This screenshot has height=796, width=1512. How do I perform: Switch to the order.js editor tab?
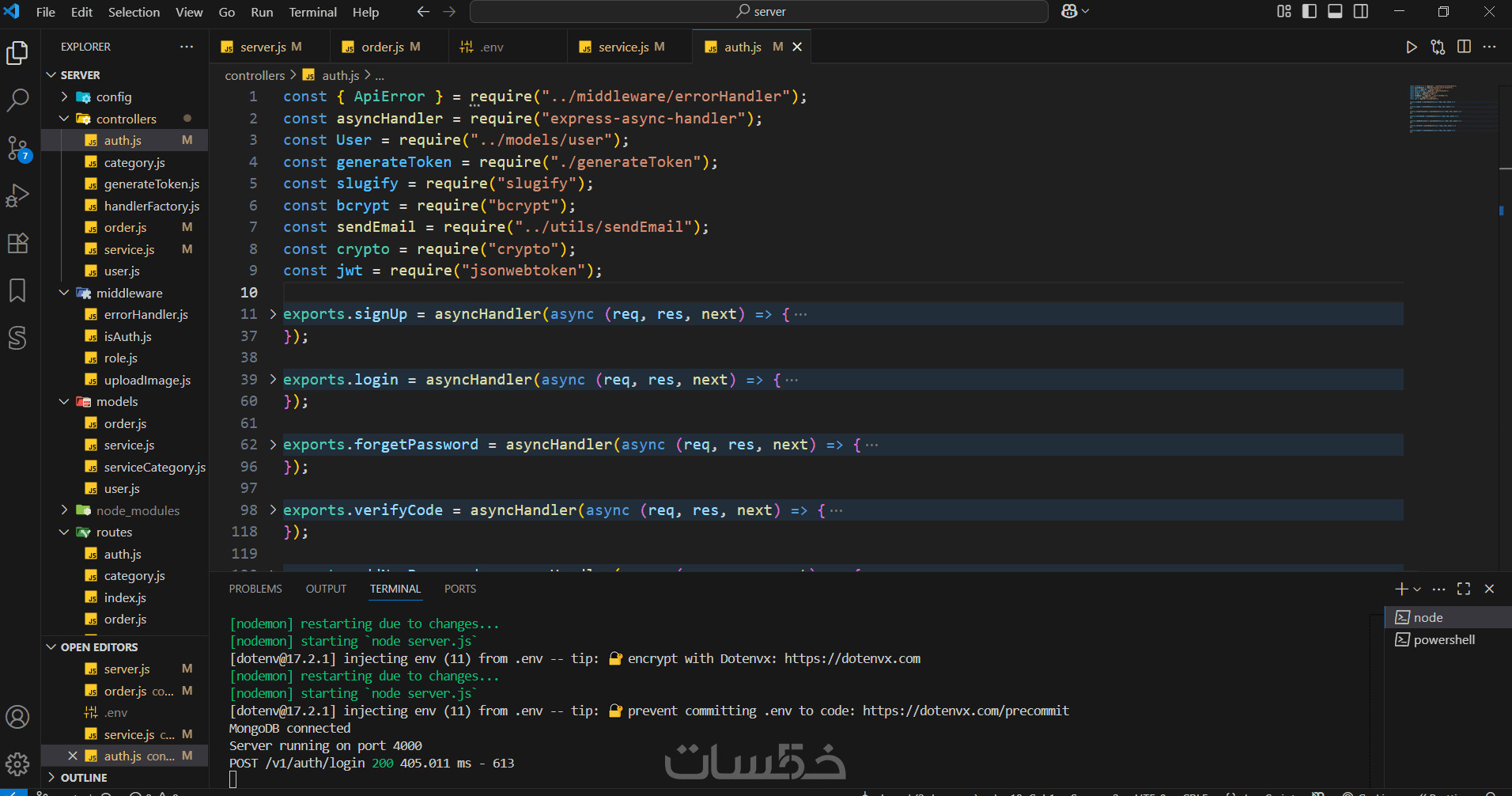[383, 47]
